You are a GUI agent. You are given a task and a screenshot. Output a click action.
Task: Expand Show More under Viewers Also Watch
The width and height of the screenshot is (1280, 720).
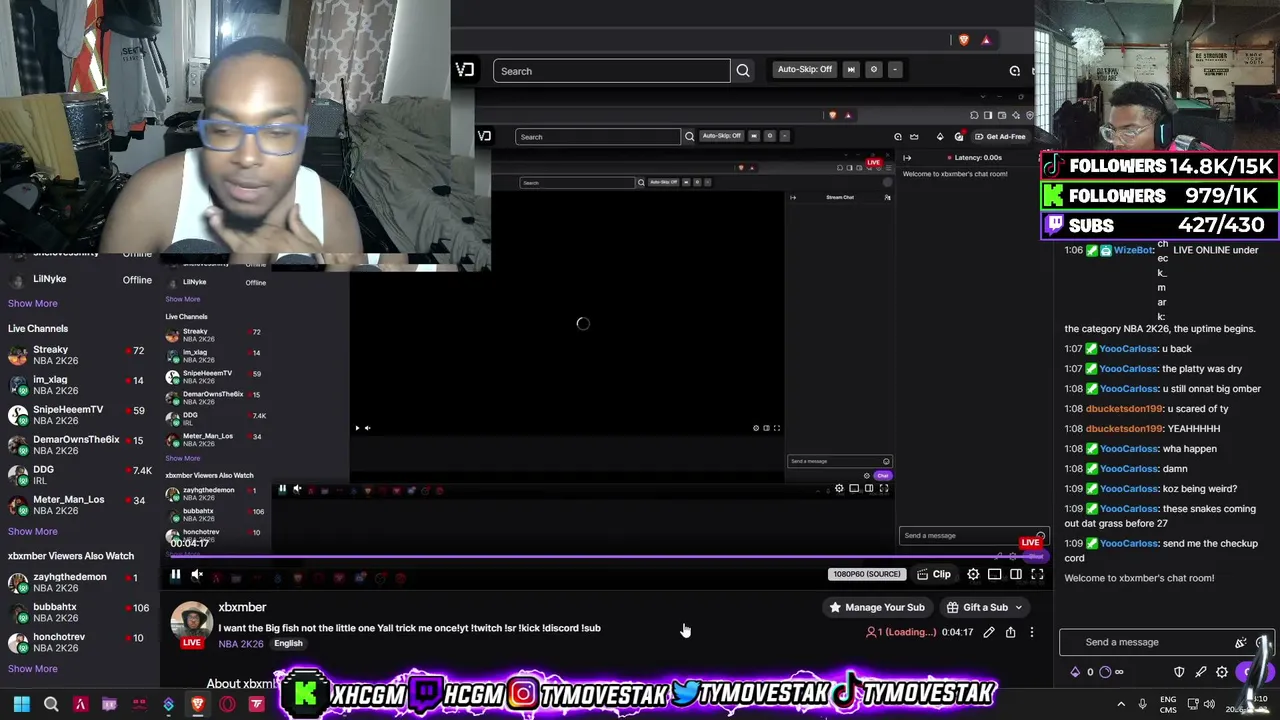(x=33, y=668)
